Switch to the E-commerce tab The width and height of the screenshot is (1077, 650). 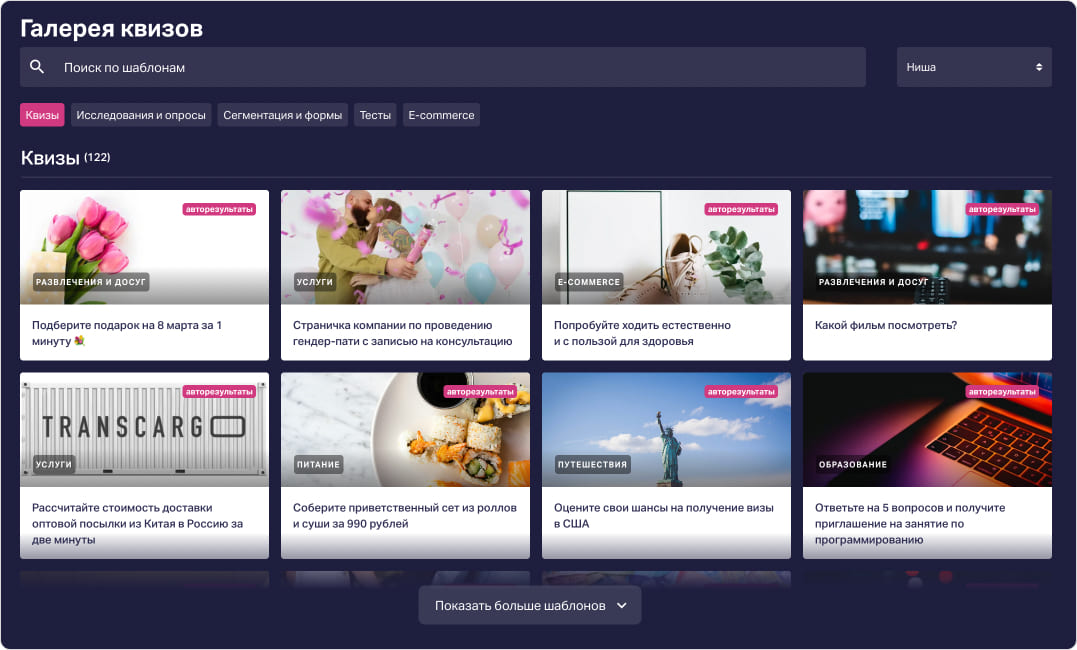[441, 115]
